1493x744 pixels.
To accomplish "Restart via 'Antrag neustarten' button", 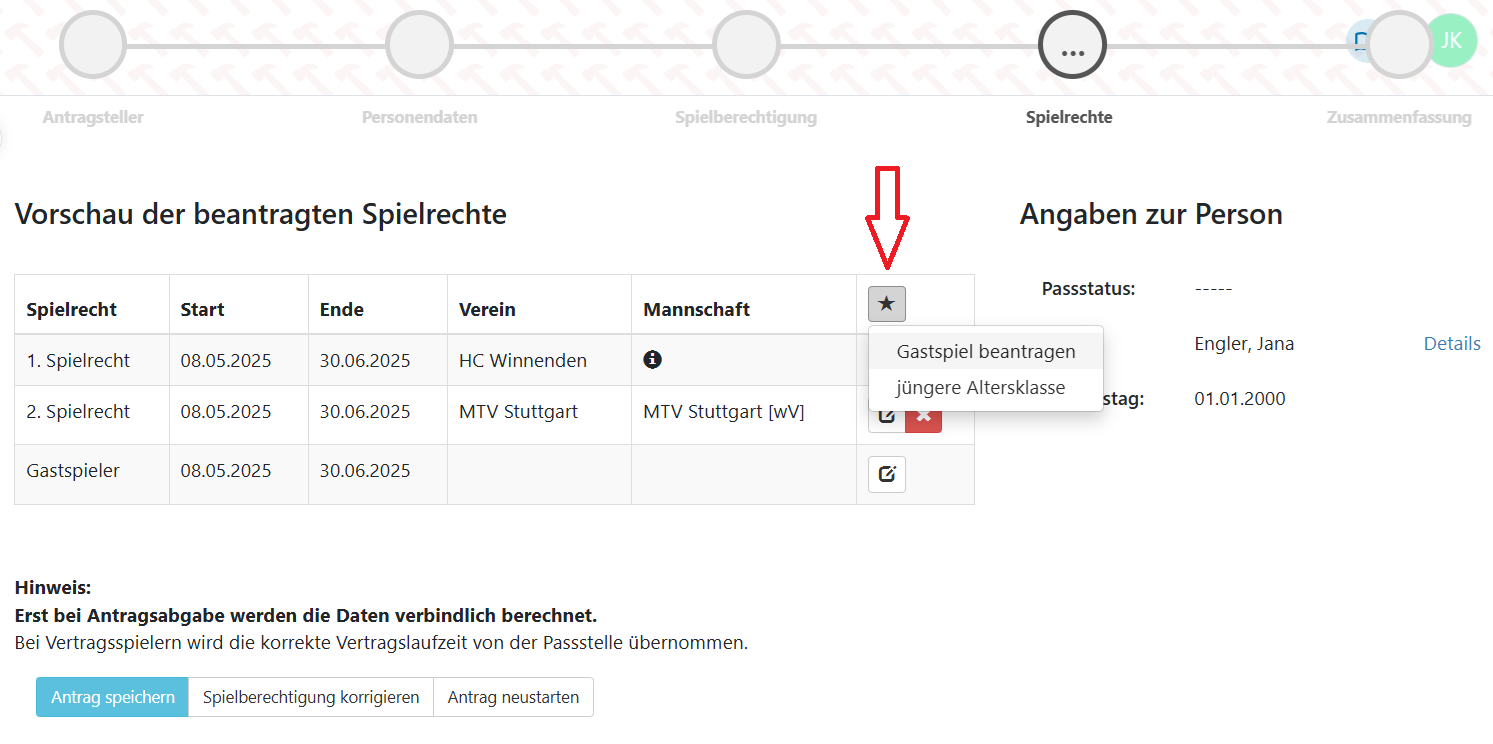I will tap(513, 698).
